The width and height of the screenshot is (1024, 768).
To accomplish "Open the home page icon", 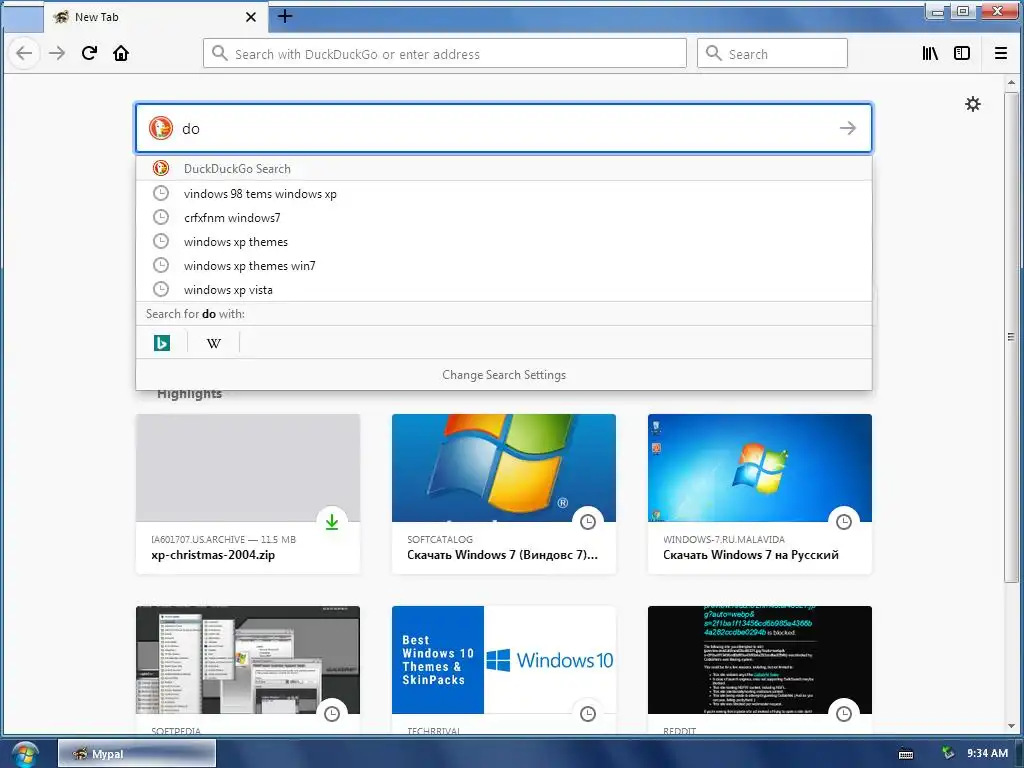I will 121,54.
